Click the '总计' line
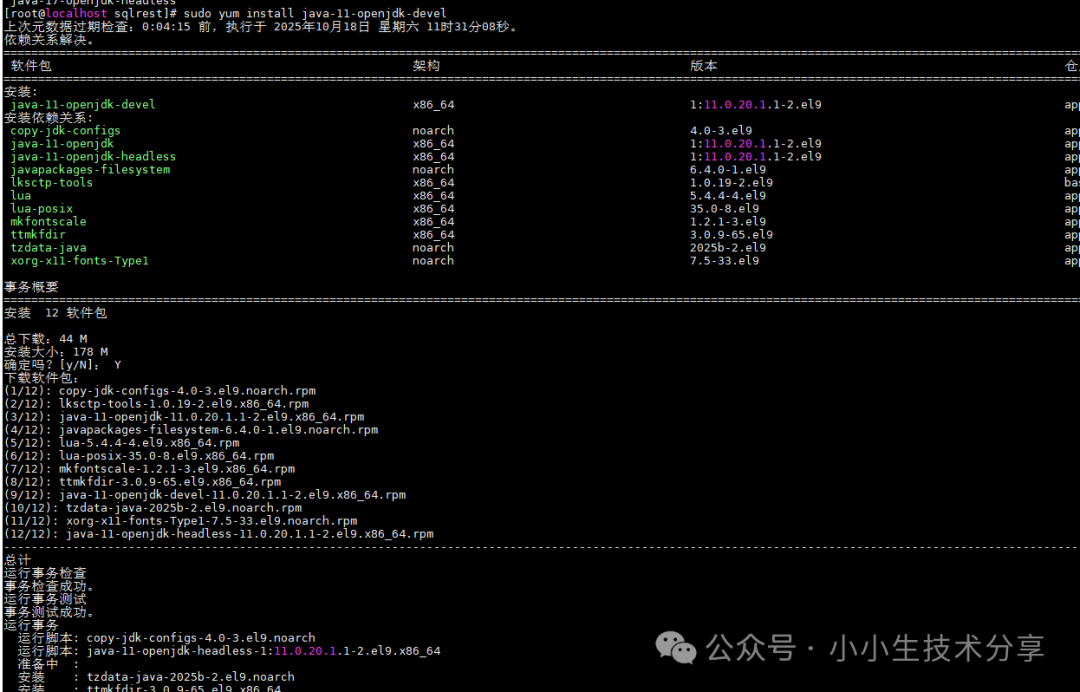 (x=17, y=560)
